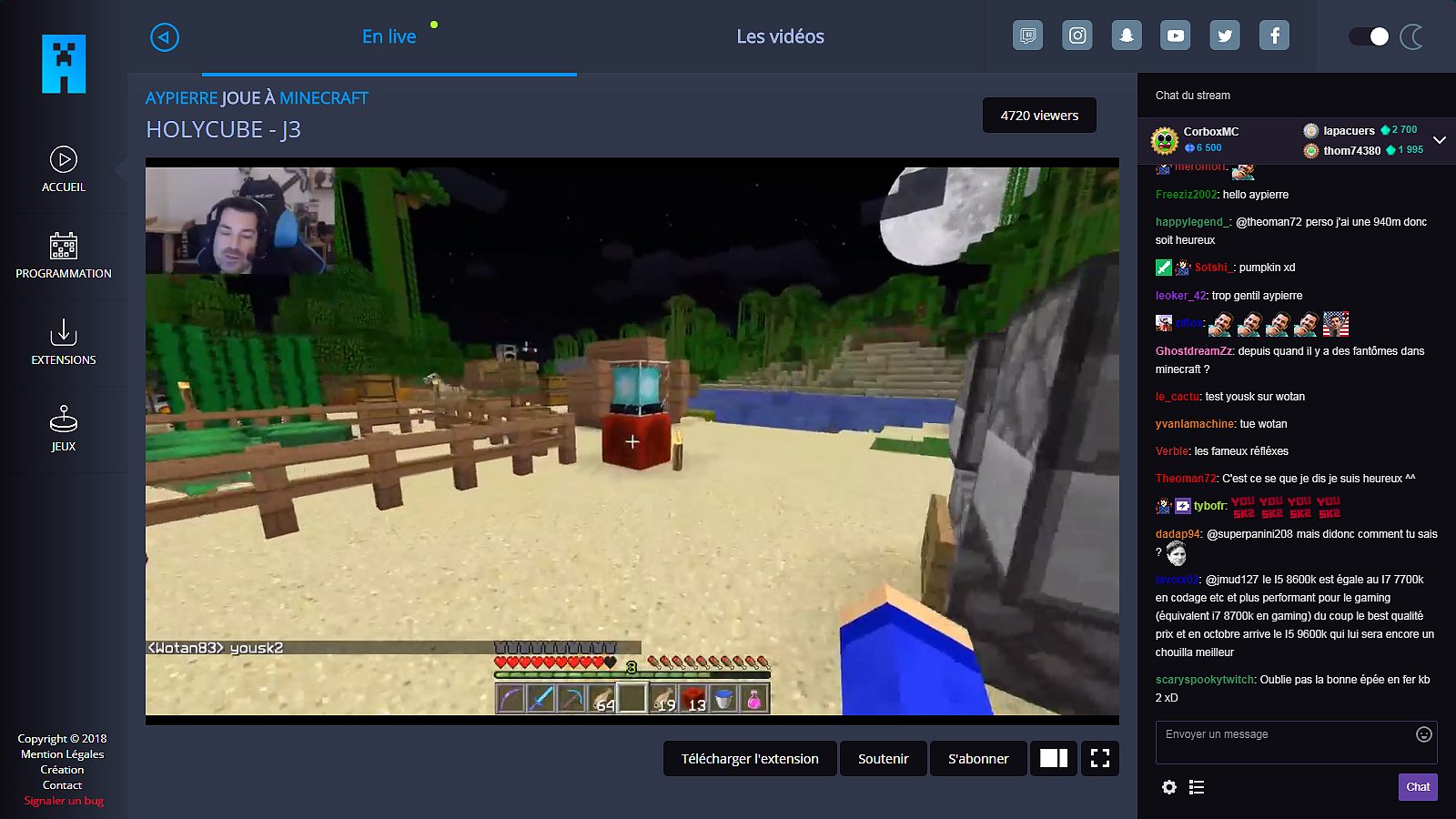Image resolution: width=1456 pixels, height=819 pixels.
Task: Click the MINECRAFT game name link
Action: coord(324,98)
